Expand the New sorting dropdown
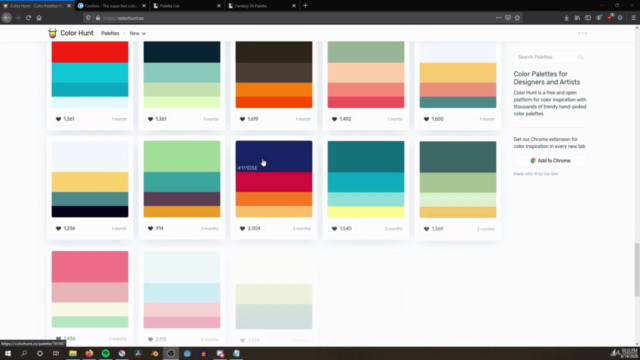Viewport: 640px width, 360px height. [138, 33]
